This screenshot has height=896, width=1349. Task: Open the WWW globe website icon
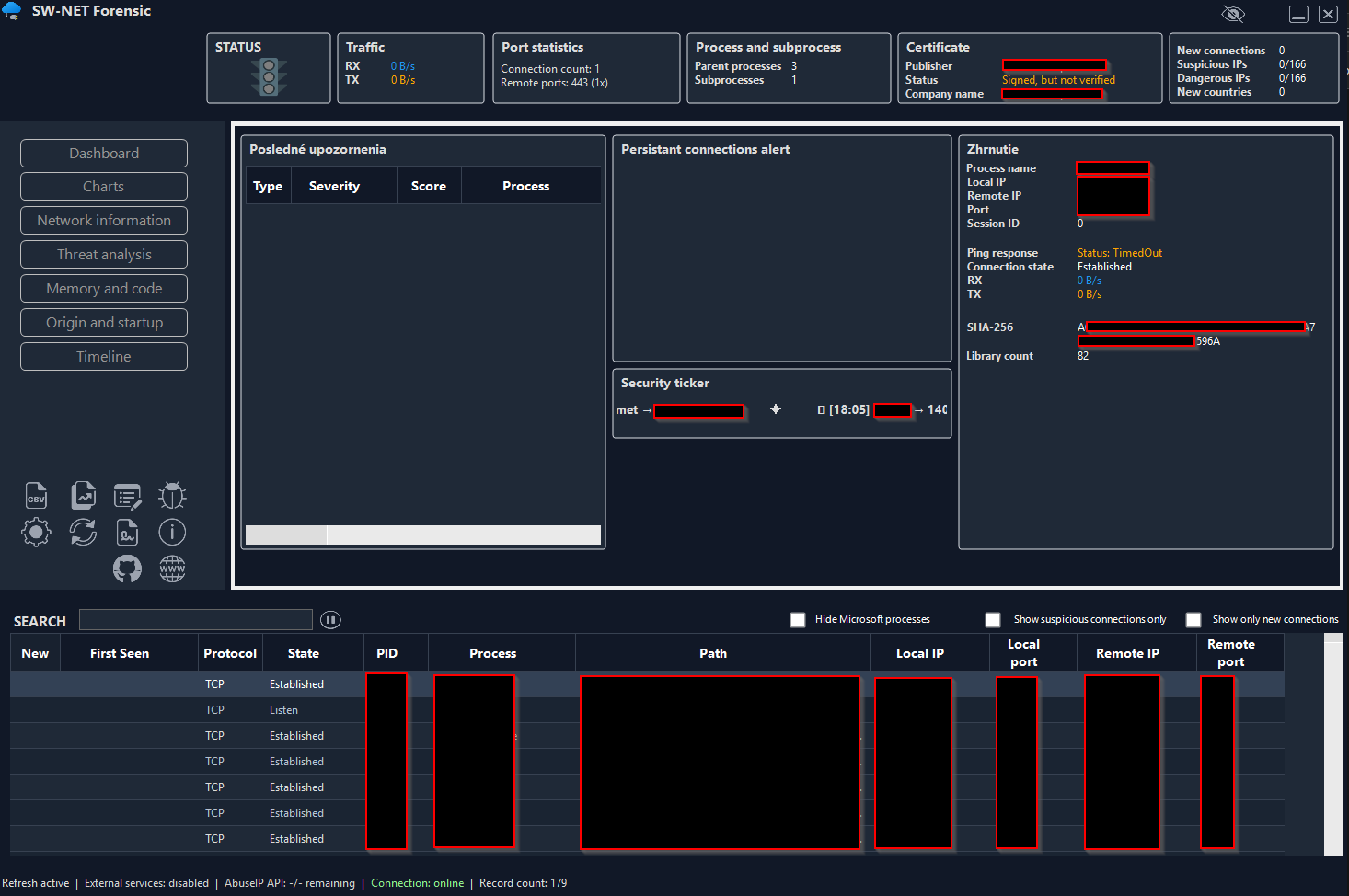[172, 569]
